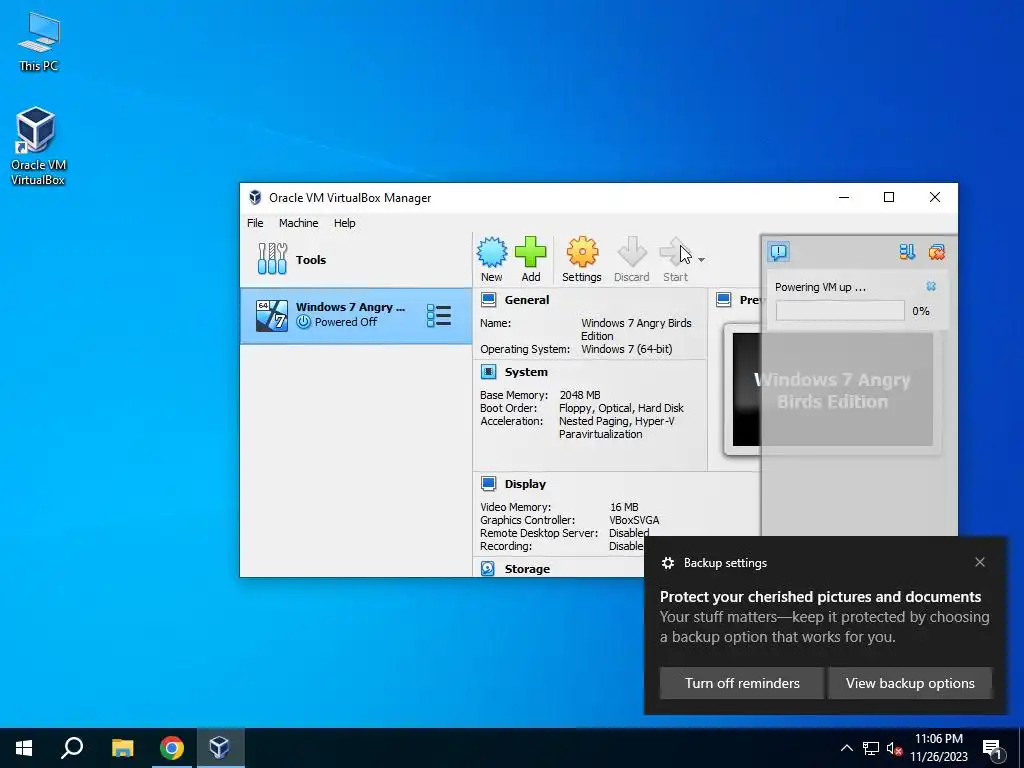Click the notification center exclamation icon
Screen dimensions: 1024x768
click(778, 251)
